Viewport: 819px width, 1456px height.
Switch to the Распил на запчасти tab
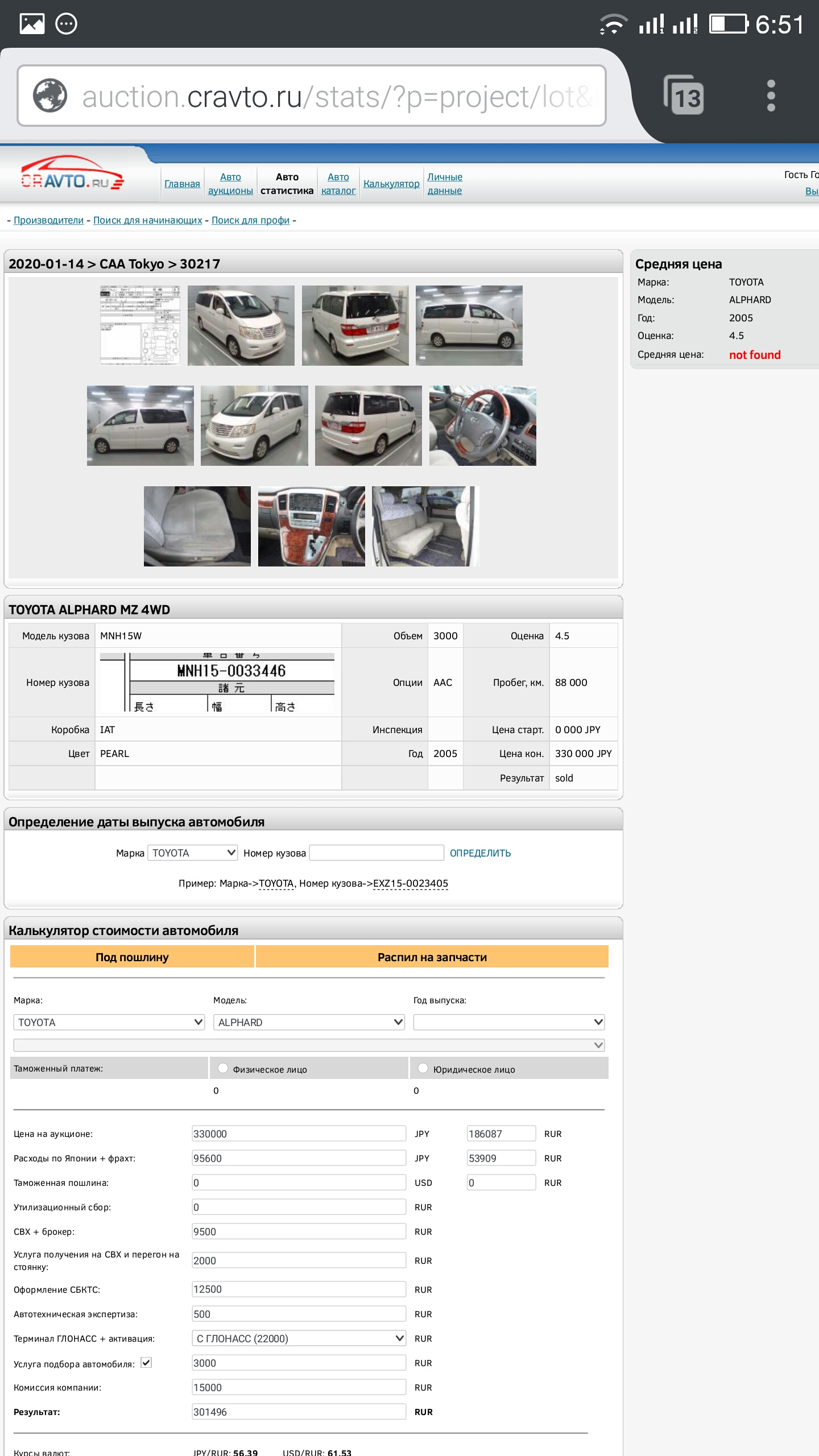click(x=432, y=957)
